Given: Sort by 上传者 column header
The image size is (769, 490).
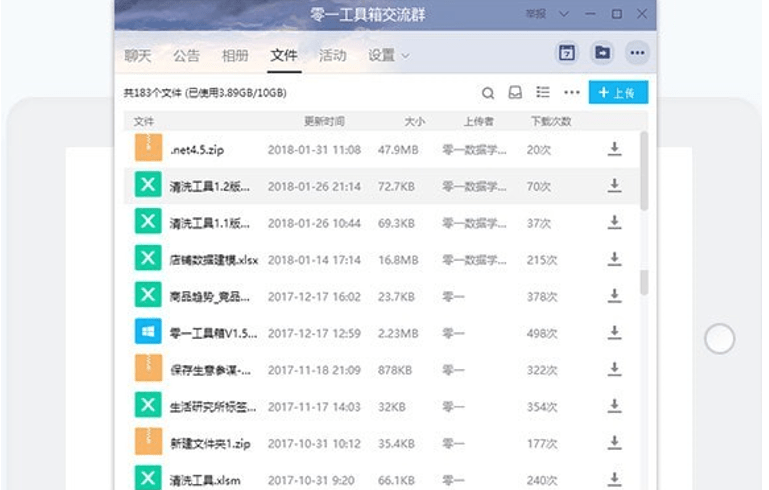Looking at the screenshot, I should [x=479, y=121].
